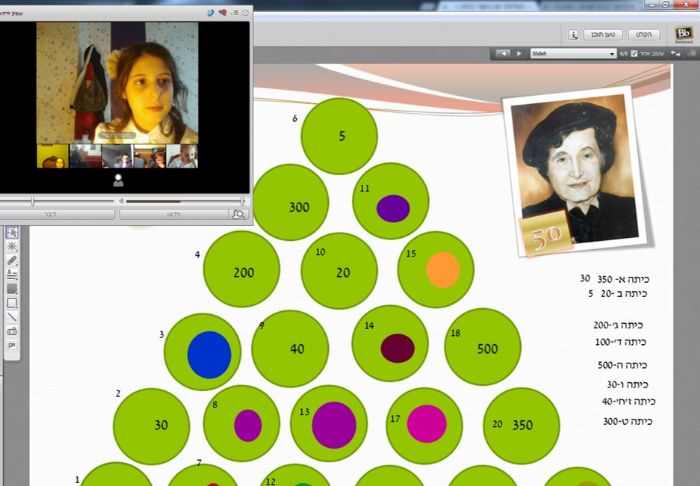Choose the filled rectangle tool

pyautogui.click(x=12, y=289)
